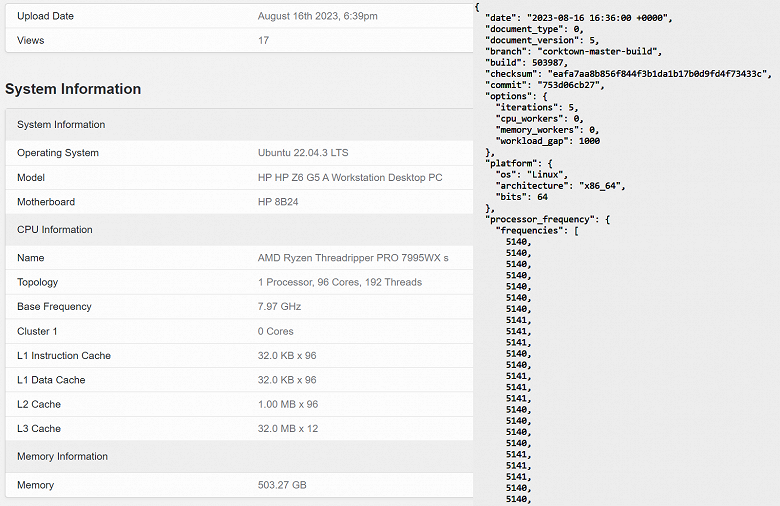The image size is (780, 506).
Task: Click the System Information section heading
Action: [73, 89]
